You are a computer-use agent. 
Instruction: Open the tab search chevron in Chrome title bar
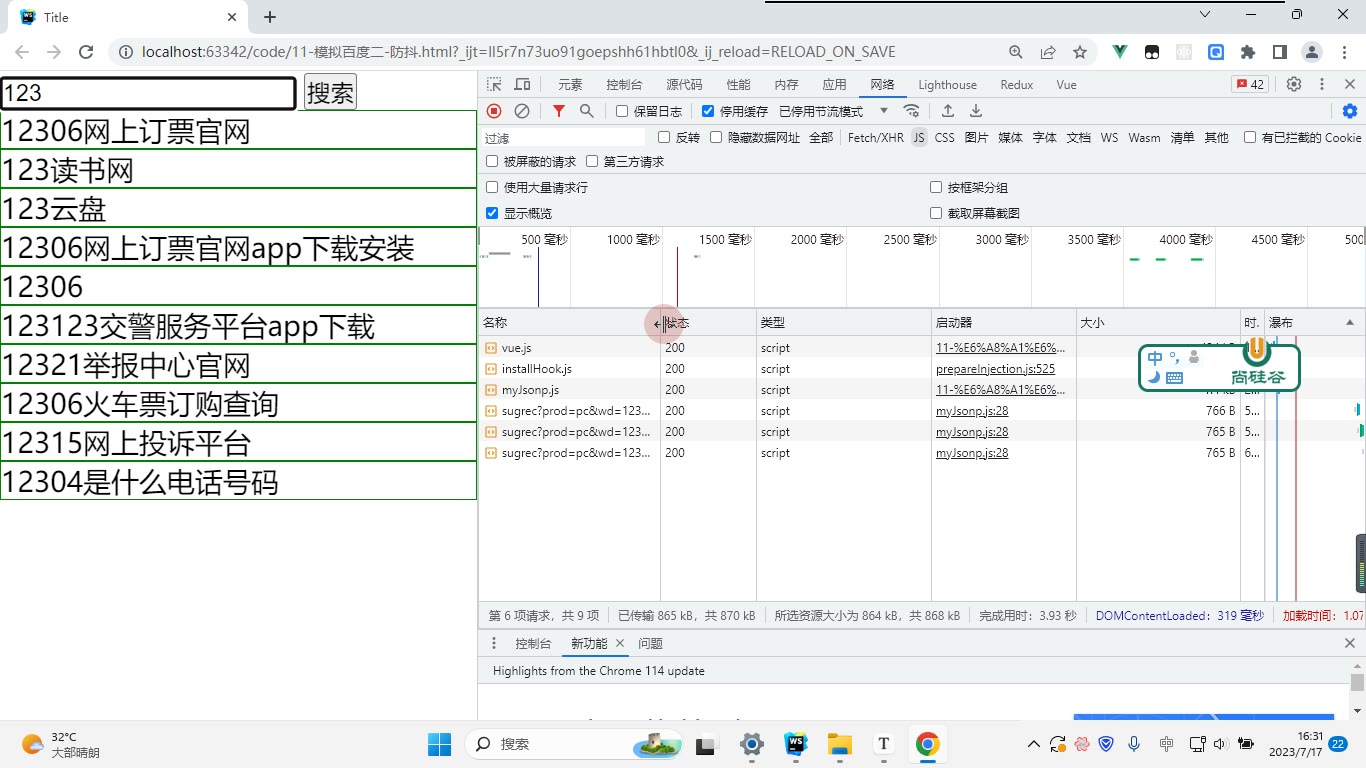(1205, 15)
